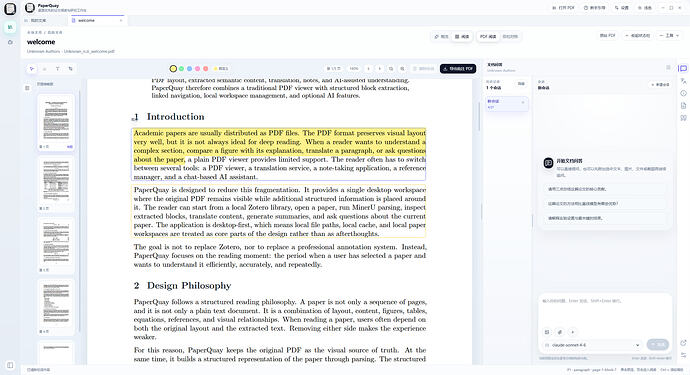Click the translate-selection tool after the T icon

click(70, 69)
